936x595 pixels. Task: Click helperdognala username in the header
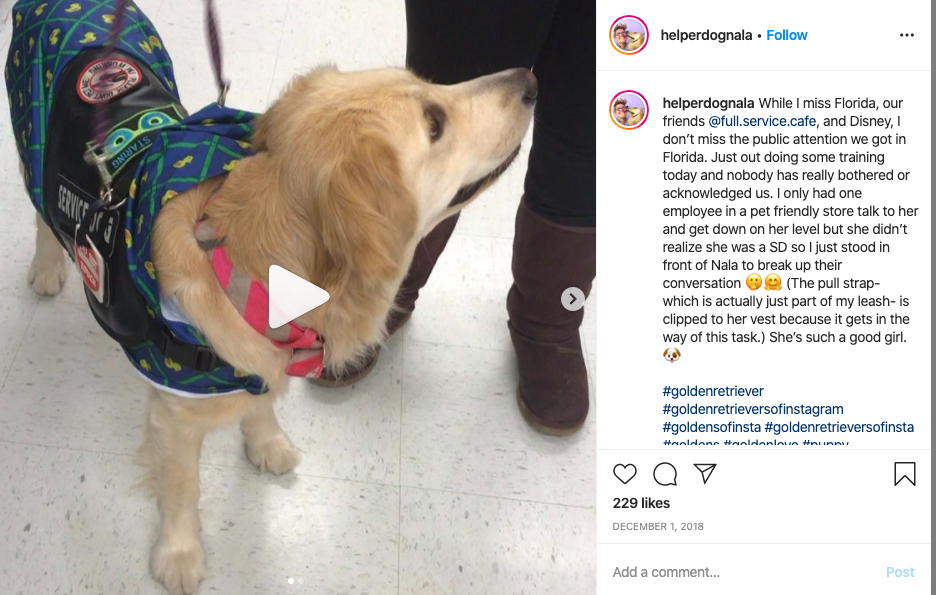(706, 35)
